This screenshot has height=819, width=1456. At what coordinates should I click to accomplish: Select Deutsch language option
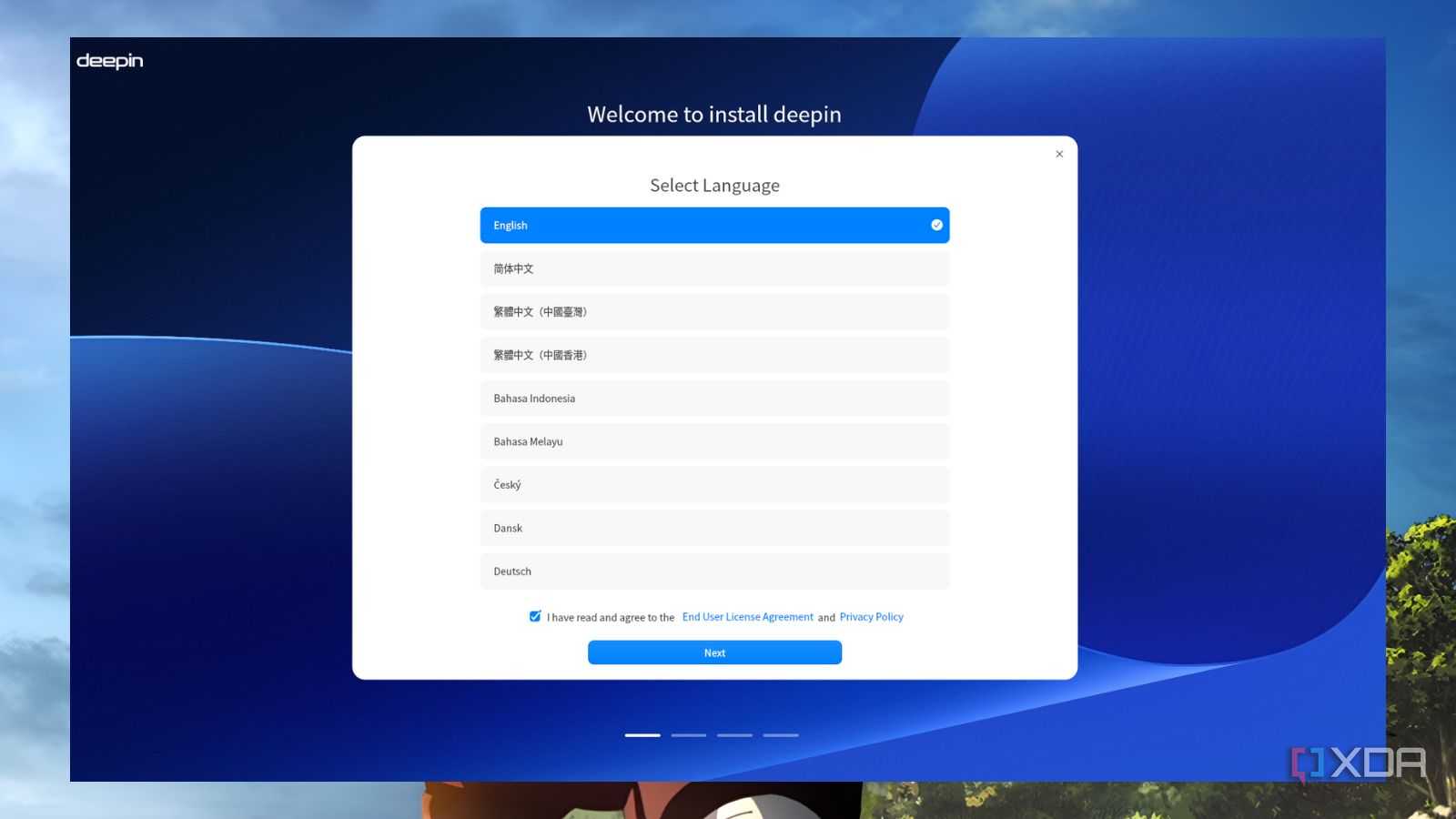[714, 571]
